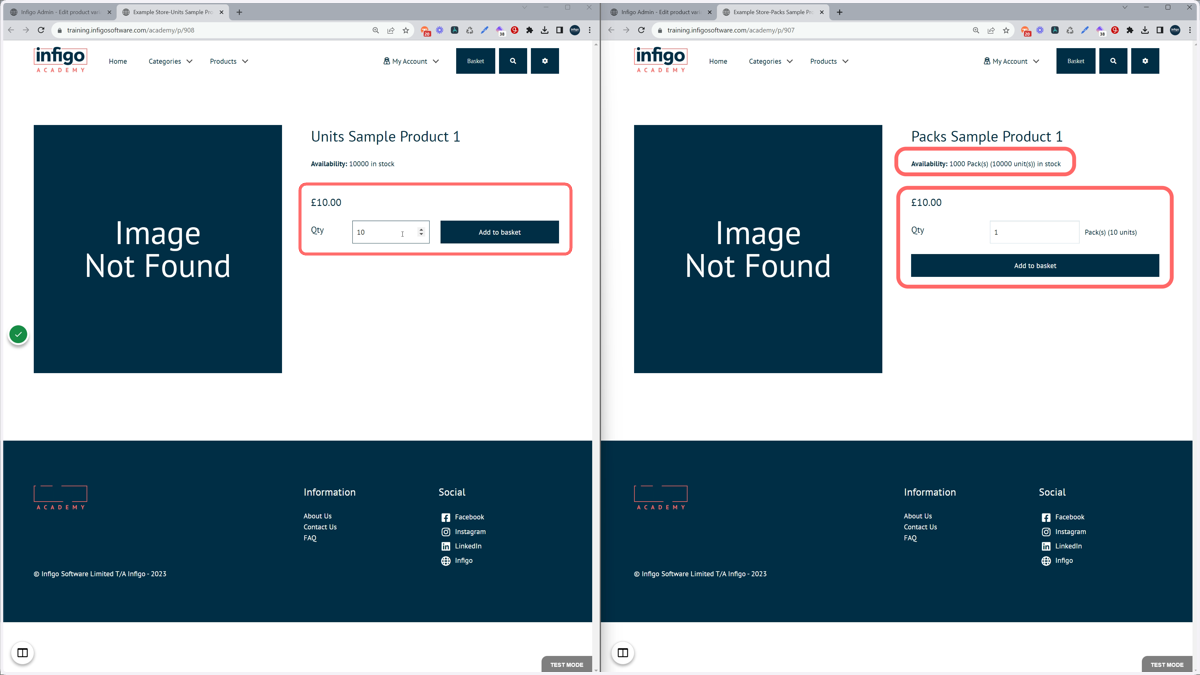Click Infigo Academy logo in left header

pos(60,60)
